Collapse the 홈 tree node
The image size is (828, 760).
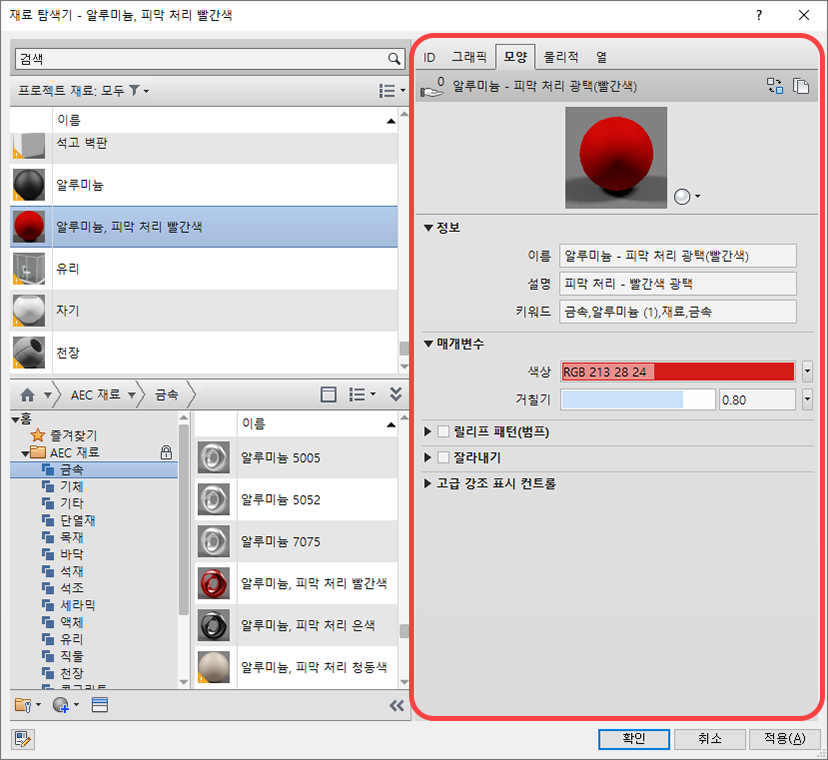coord(15,420)
